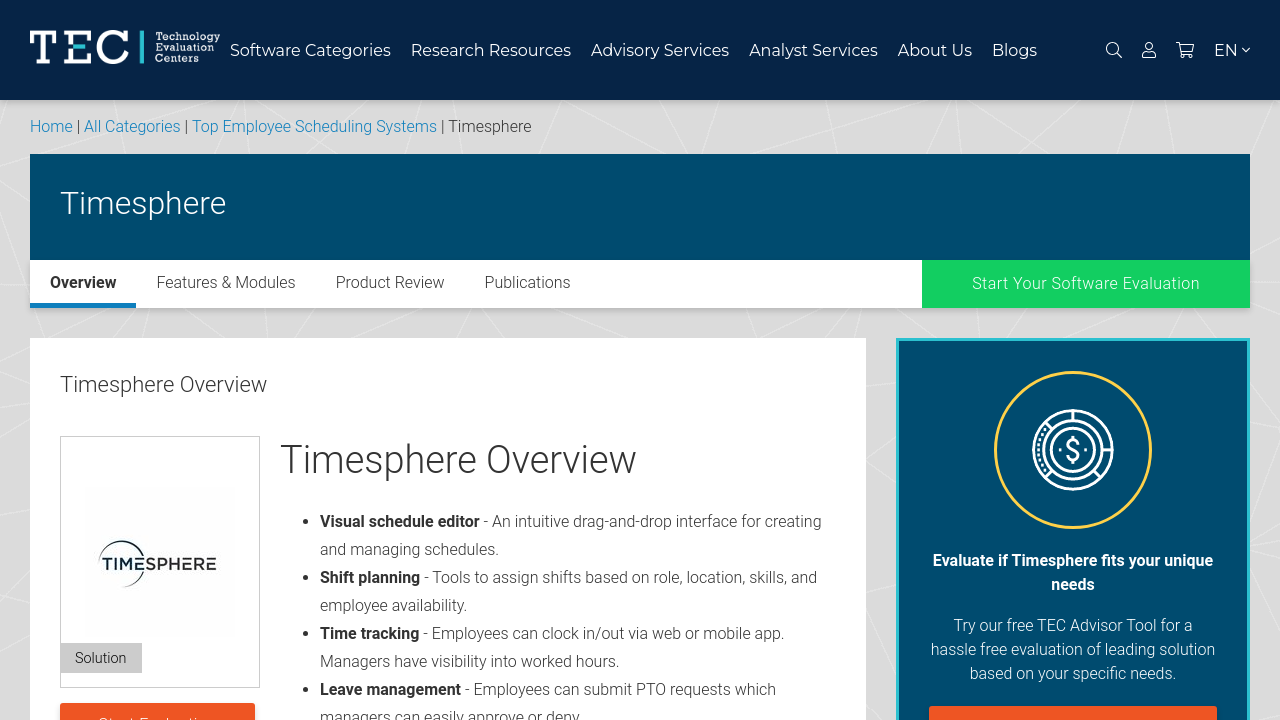The width and height of the screenshot is (1280, 720).
Task: Open Top Employee Scheduling Systems breadcrumb
Action: (x=314, y=127)
